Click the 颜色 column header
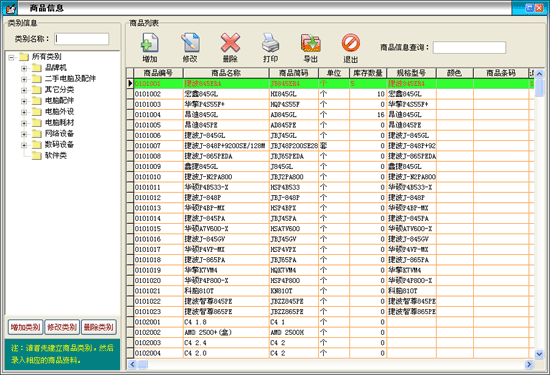 click(455, 73)
